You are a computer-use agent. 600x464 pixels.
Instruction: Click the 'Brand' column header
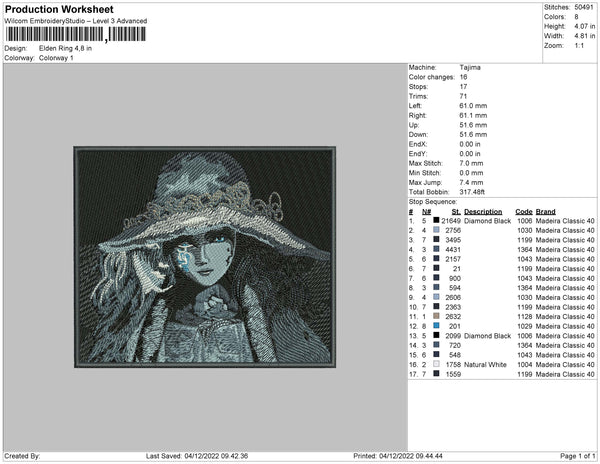click(x=546, y=212)
